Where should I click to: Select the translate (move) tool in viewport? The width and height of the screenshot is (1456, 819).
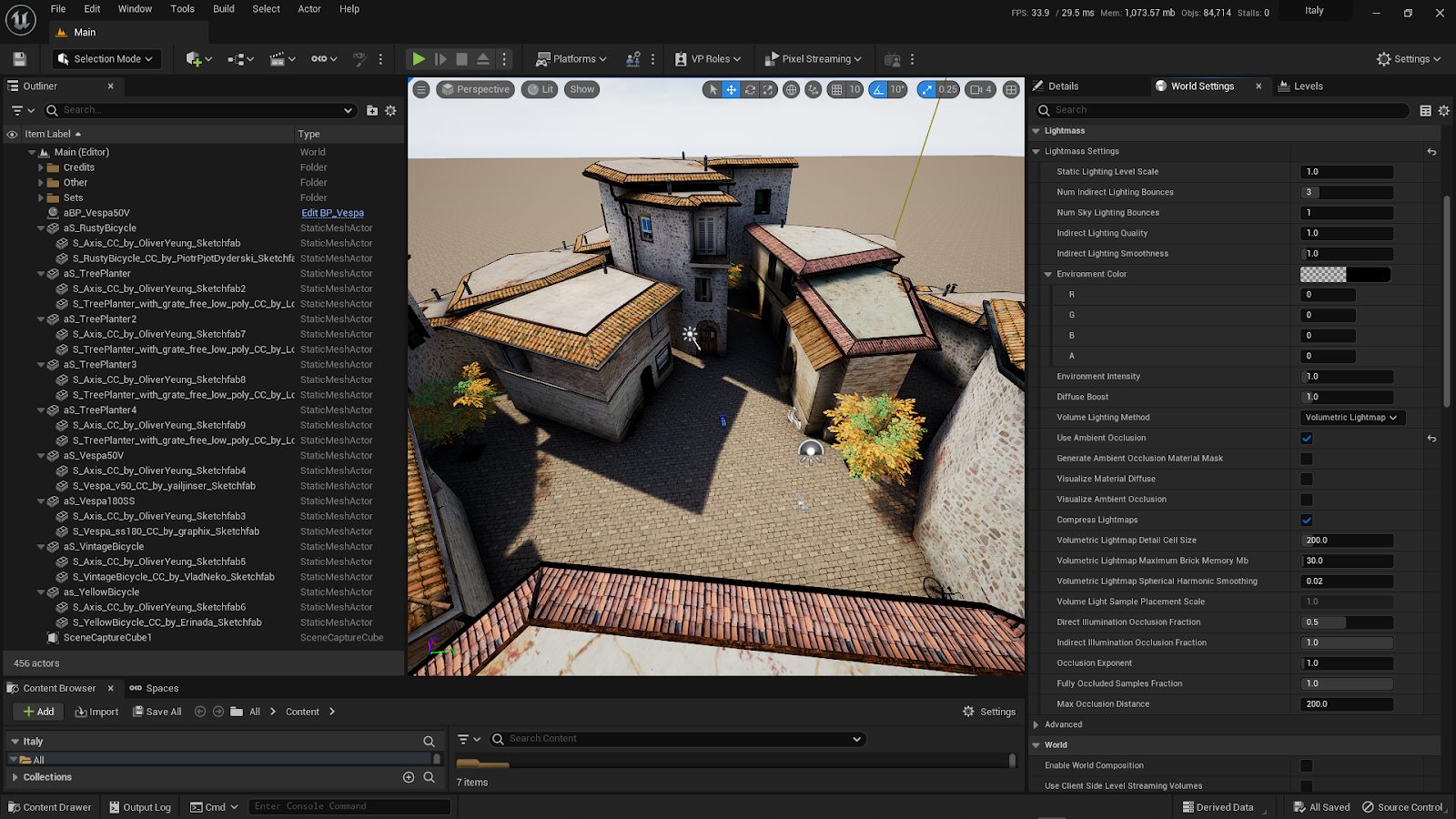click(x=731, y=89)
